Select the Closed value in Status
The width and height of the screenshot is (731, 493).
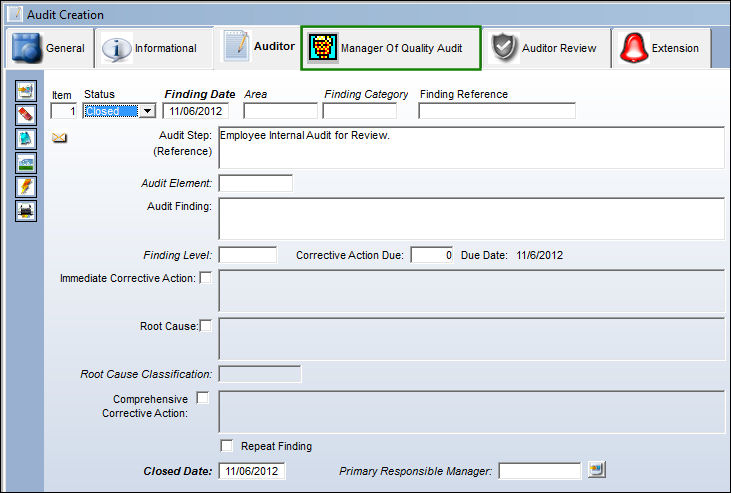point(111,111)
